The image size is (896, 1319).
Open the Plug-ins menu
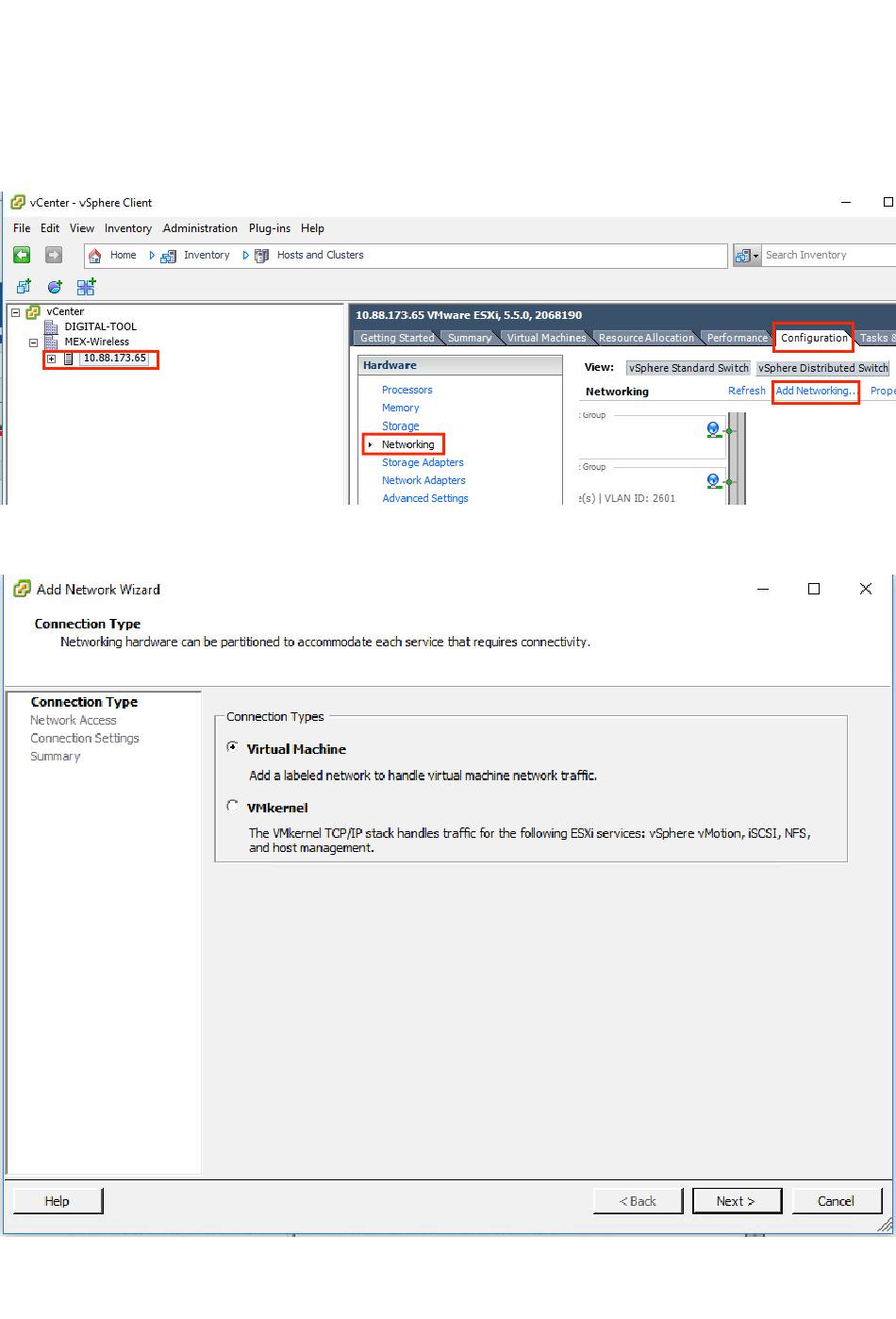point(270,228)
